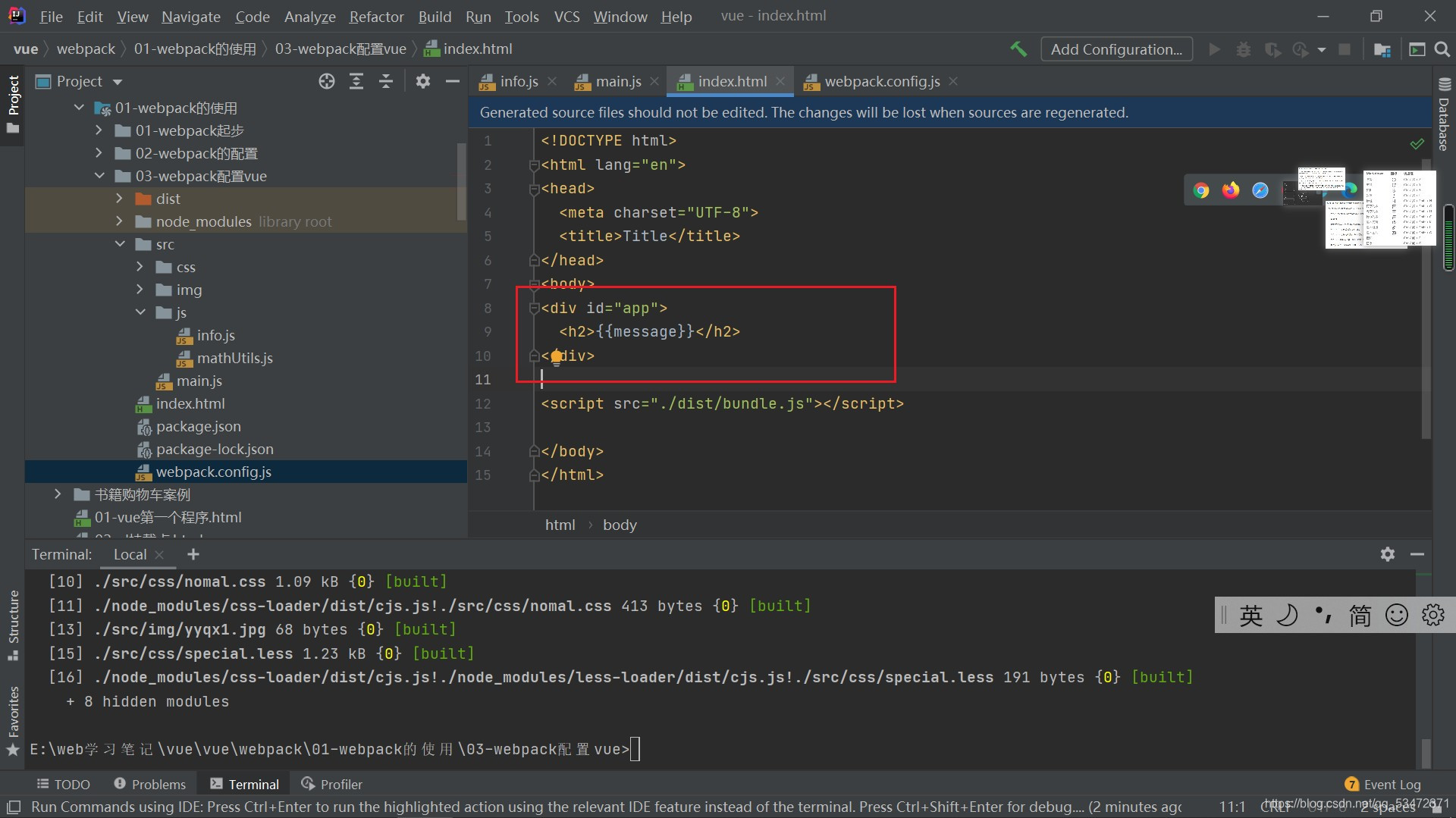Click the green inspection checkmark in editor
Image resolution: width=1456 pixels, height=818 pixels.
(x=1417, y=143)
